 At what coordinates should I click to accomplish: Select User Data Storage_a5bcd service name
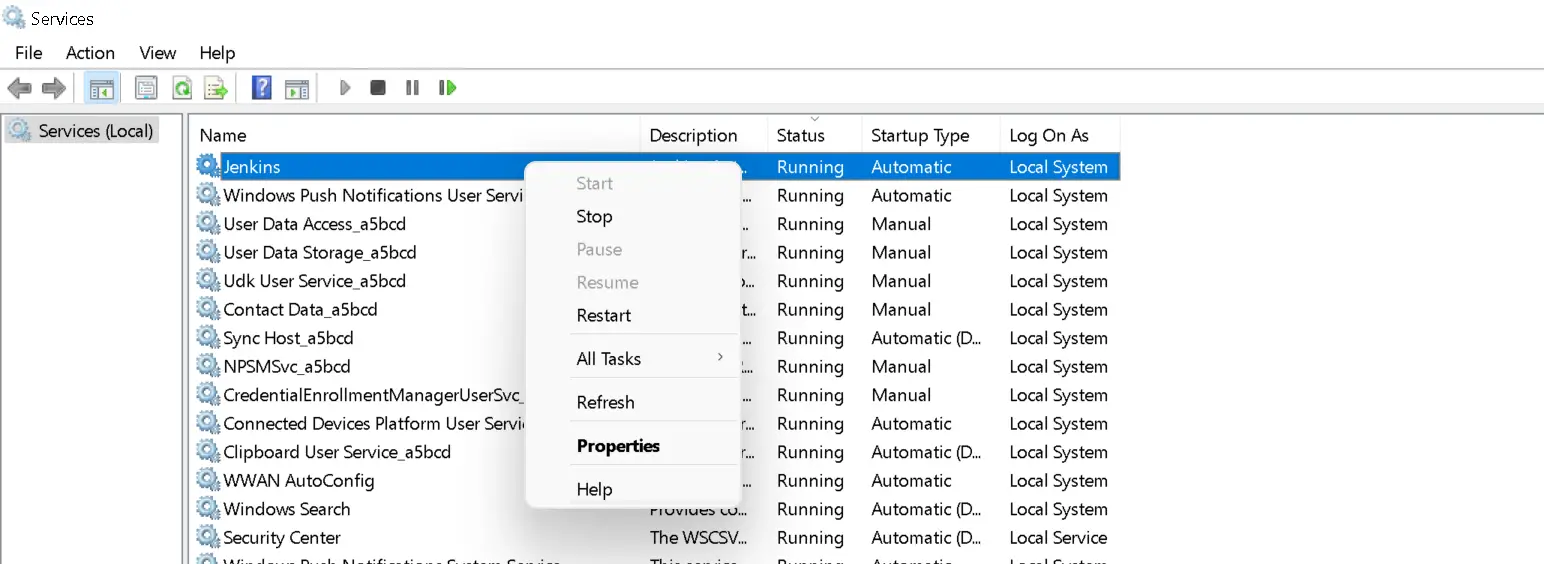click(x=320, y=252)
